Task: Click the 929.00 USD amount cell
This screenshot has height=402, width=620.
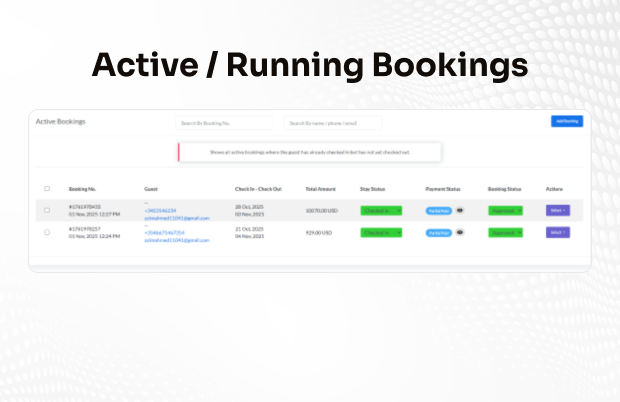Action: (x=319, y=233)
